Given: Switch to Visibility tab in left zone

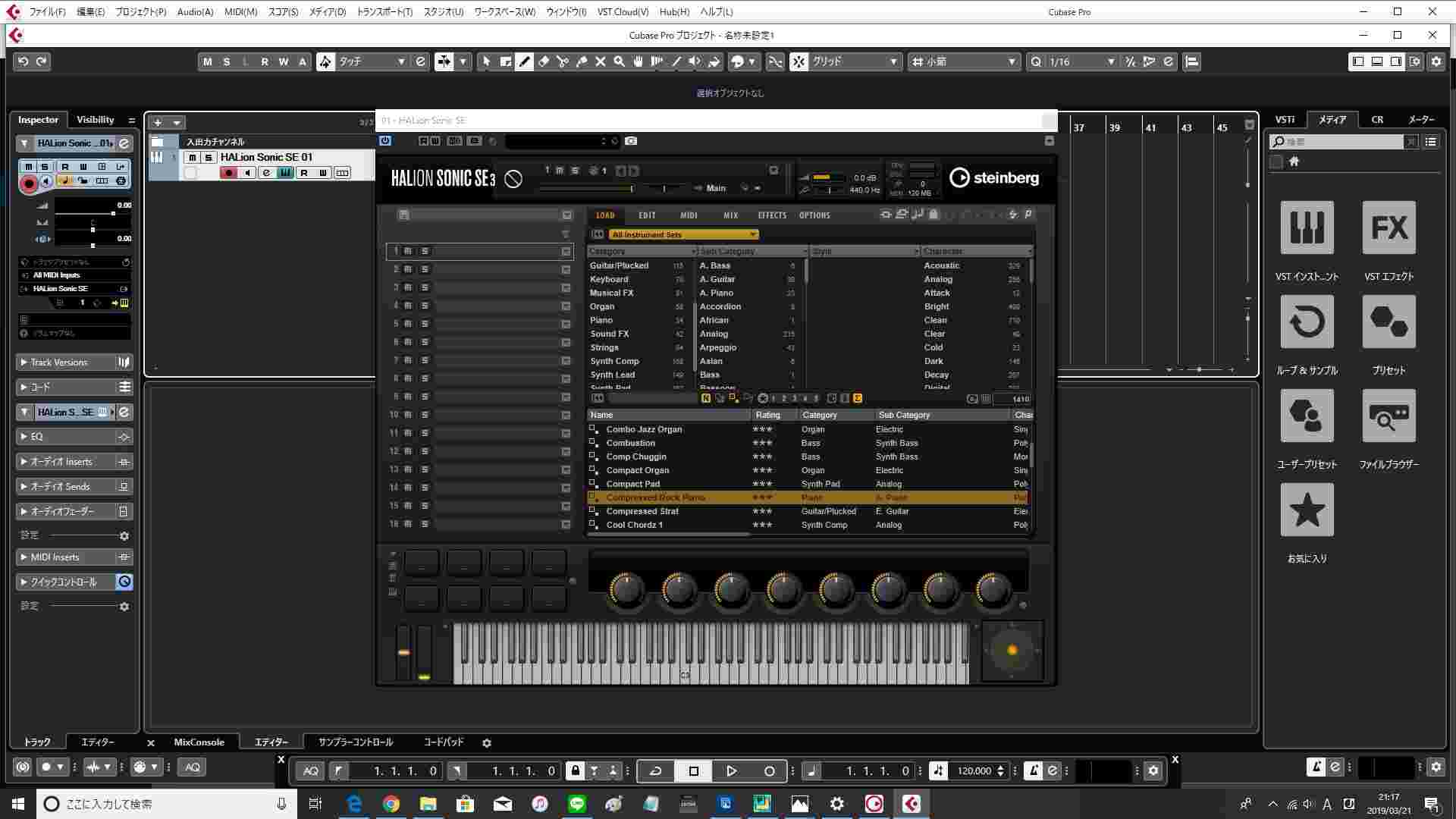Looking at the screenshot, I should click(96, 120).
